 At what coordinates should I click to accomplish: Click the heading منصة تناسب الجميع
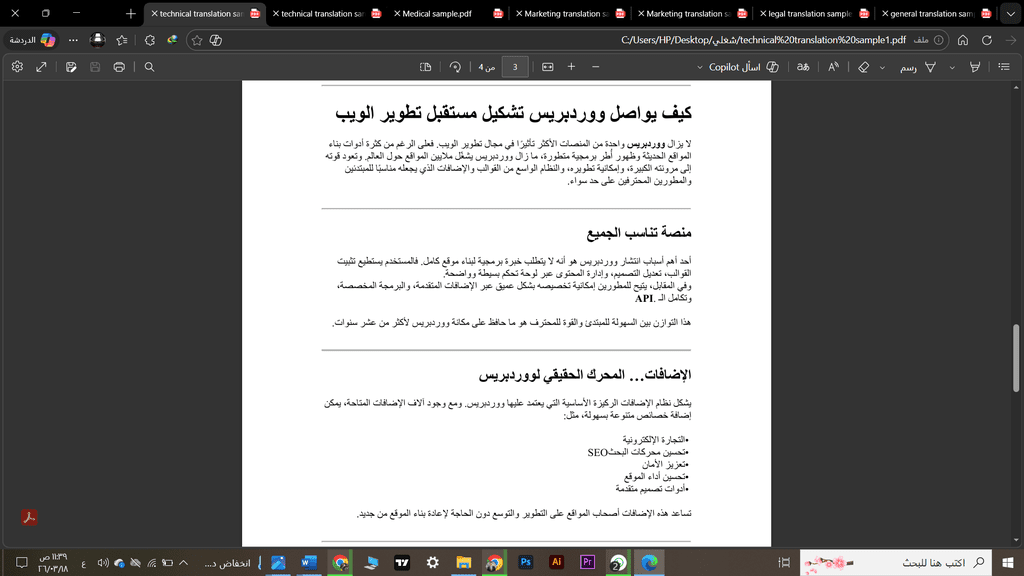[639, 232]
